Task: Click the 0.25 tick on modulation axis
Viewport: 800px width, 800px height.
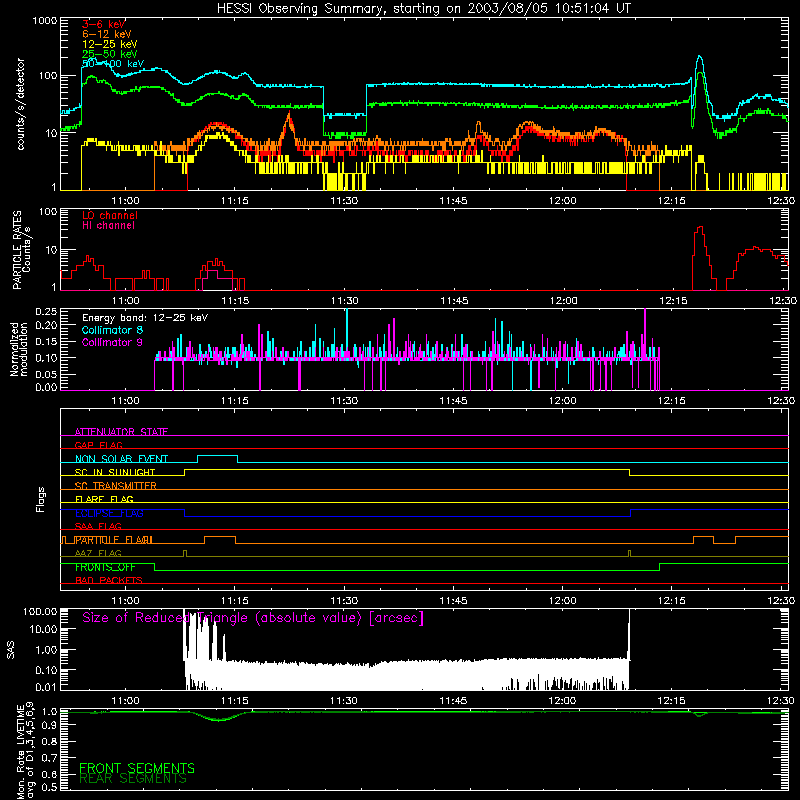Action: pyautogui.click(x=46, y=312)
